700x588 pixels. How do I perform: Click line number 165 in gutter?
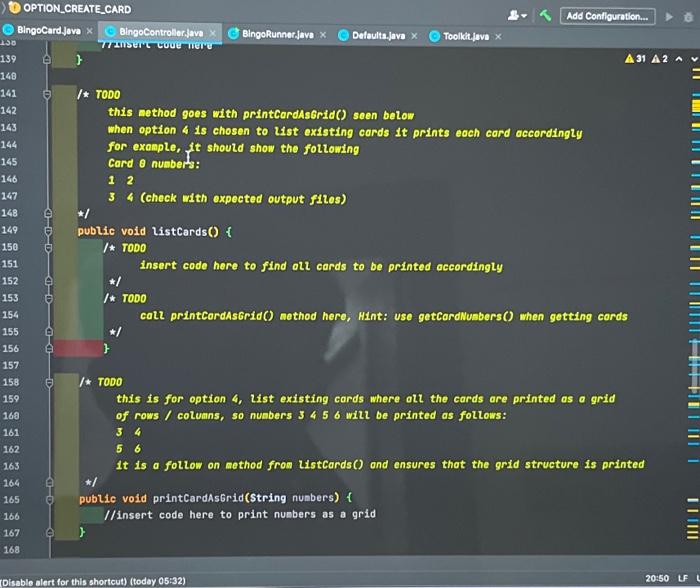pyautogui.click(x=11, y=500)
